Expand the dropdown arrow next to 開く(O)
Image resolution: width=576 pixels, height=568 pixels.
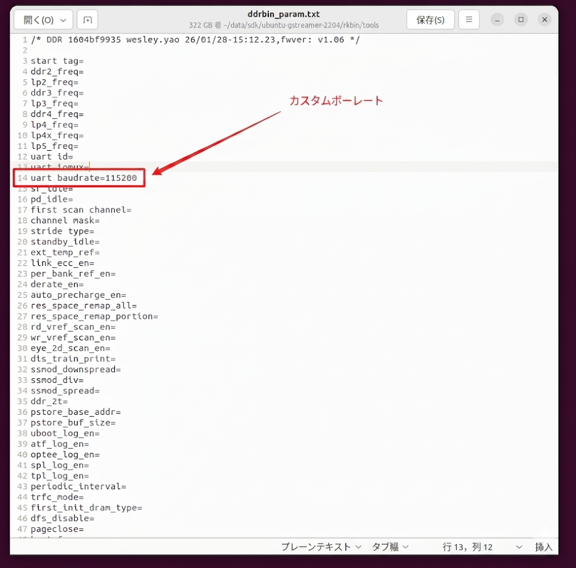pos(63,20)
